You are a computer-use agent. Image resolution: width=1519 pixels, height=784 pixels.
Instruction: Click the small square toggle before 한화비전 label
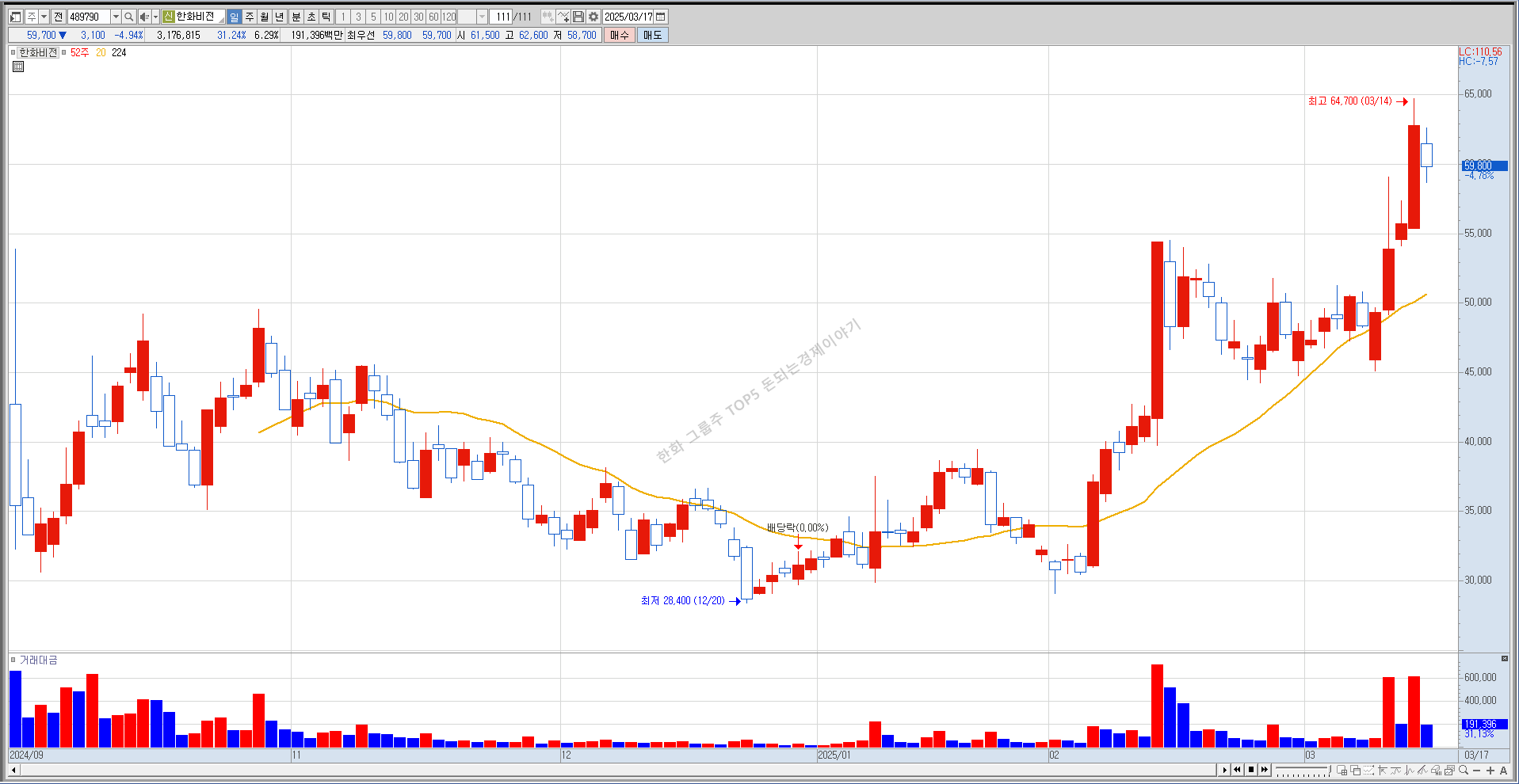tap(13, 52)
